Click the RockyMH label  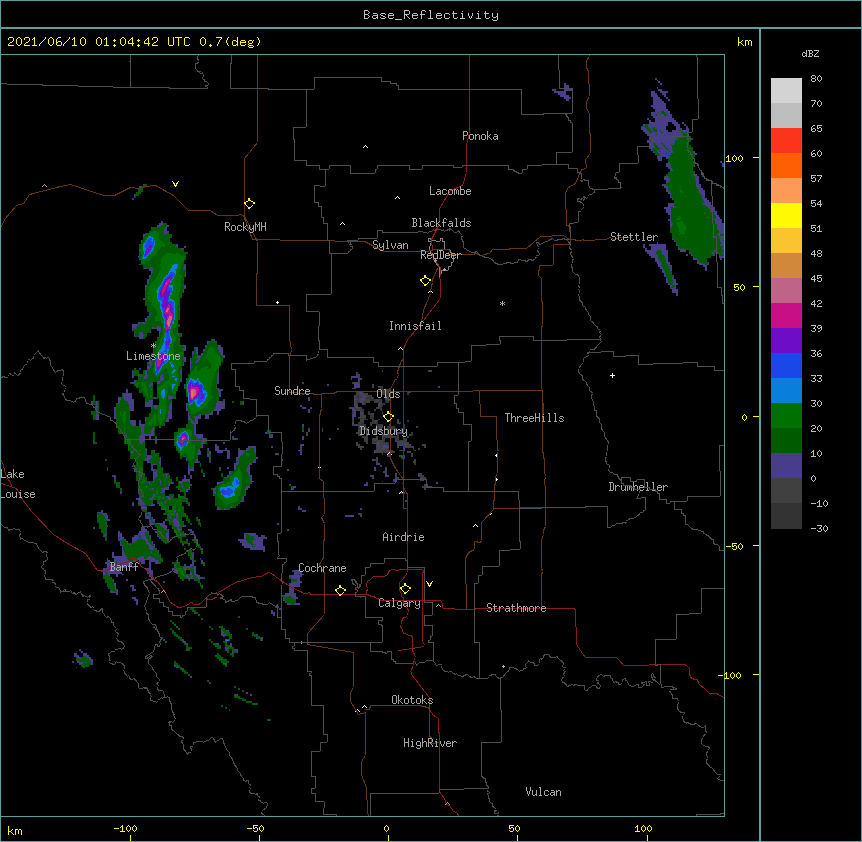[245, 227]
